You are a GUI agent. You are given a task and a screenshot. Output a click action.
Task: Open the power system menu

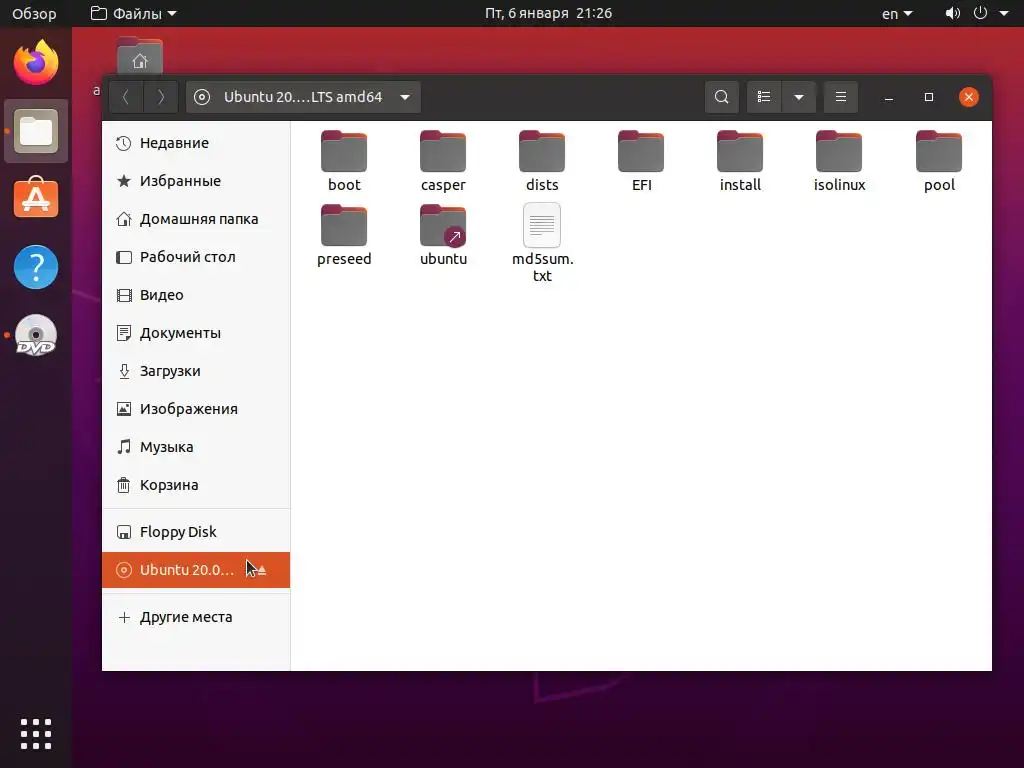[980, 13]
